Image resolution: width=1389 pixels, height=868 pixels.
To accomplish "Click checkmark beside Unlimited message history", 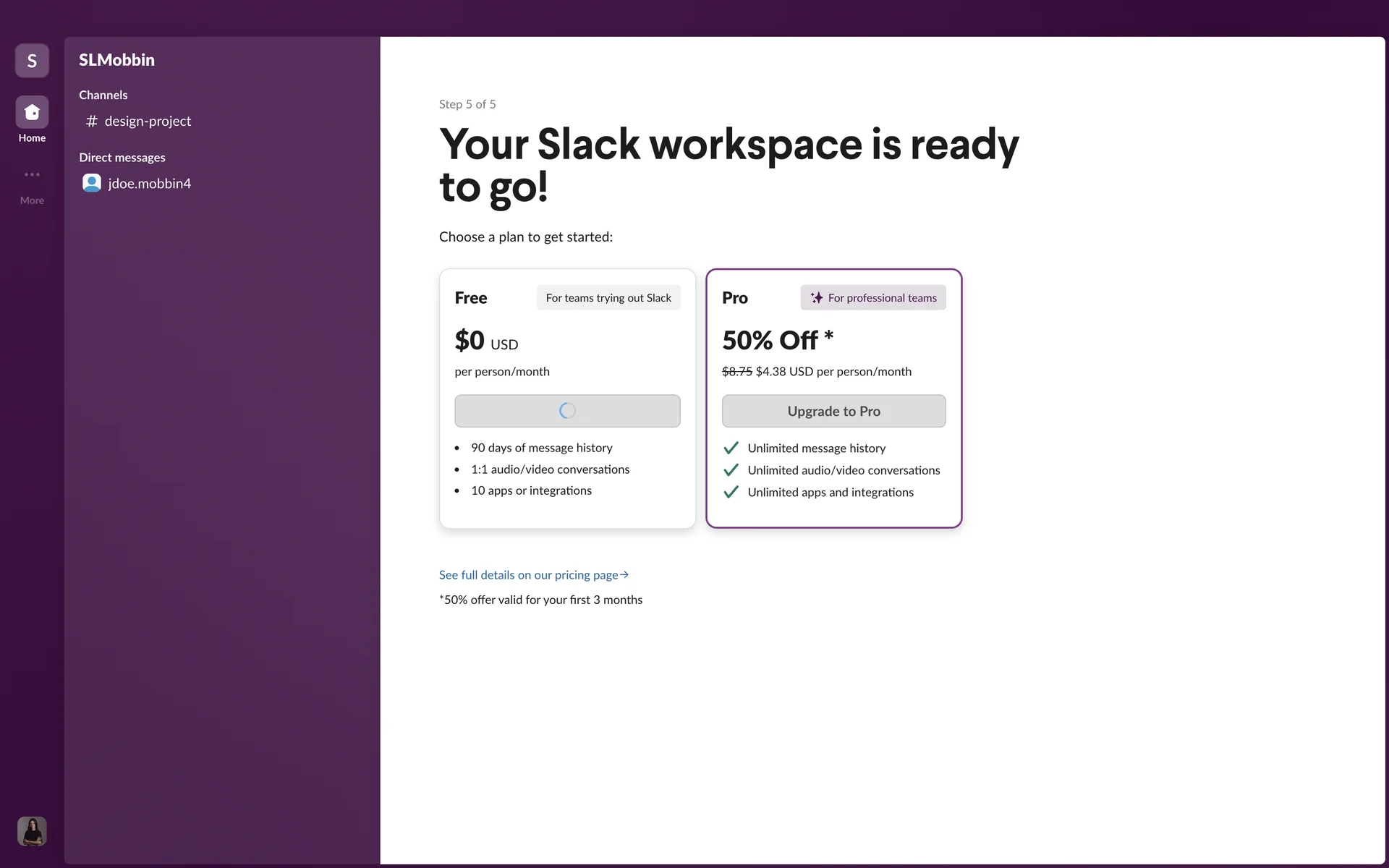I will pos(731,448).
